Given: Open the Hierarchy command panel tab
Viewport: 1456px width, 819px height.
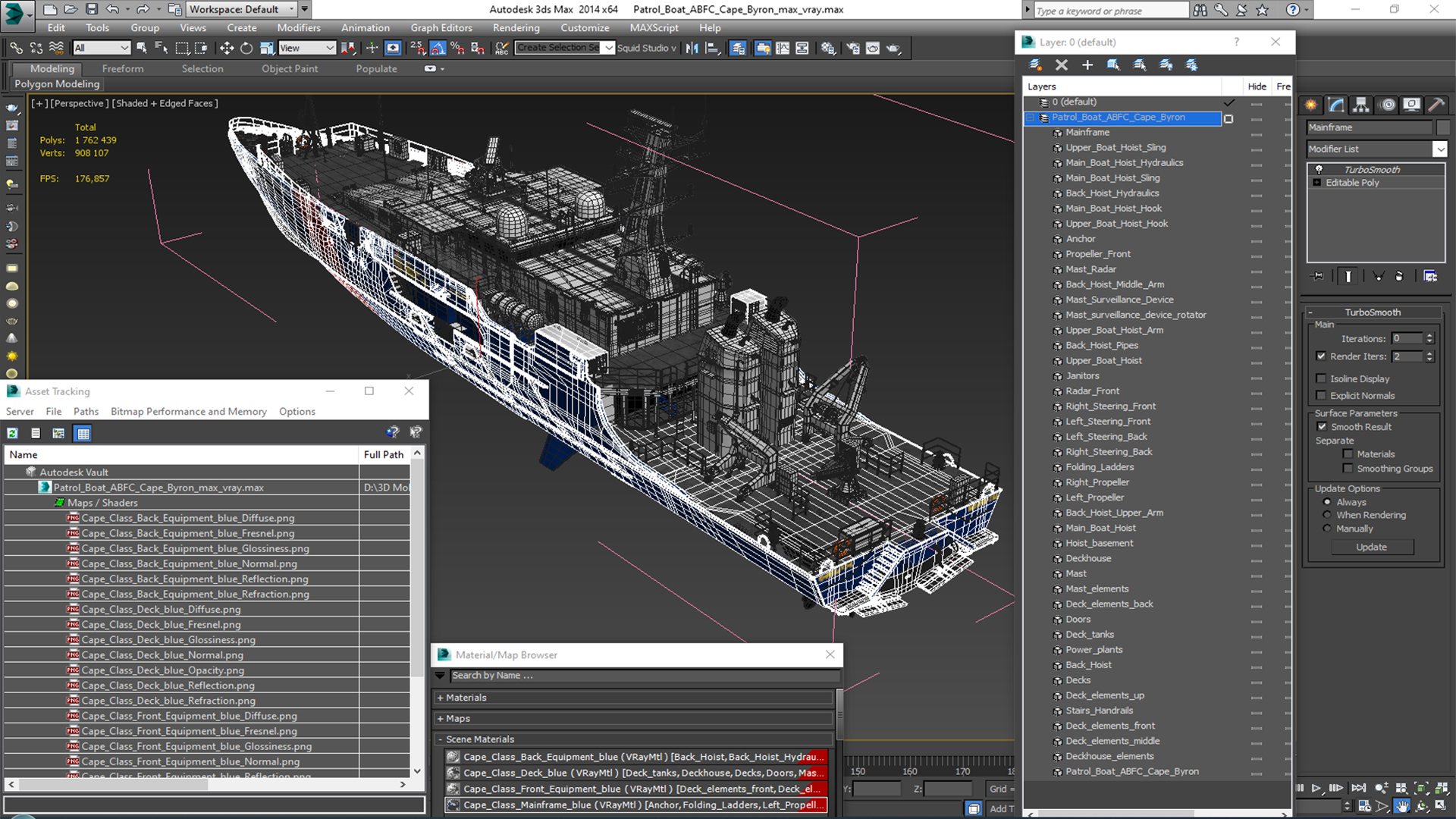Looking at the screenshot, I should 1361,105.
